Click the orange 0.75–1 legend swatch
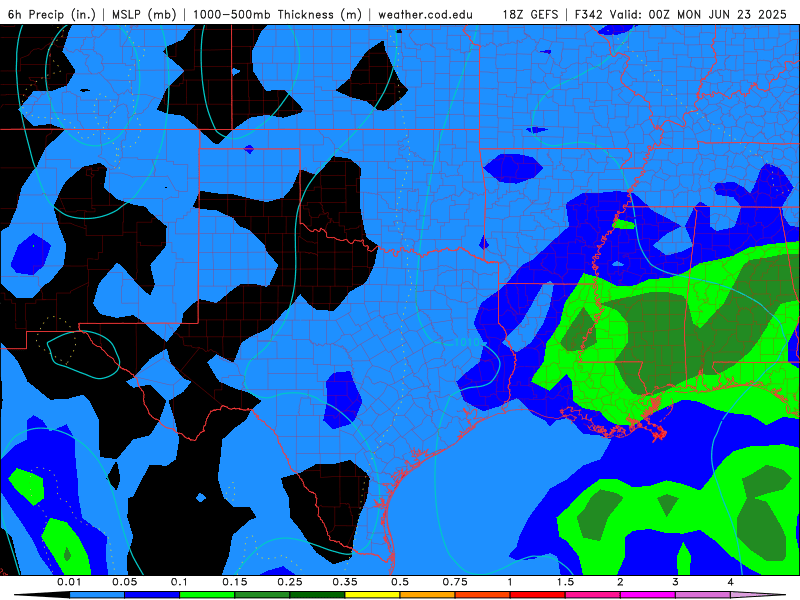800x600 pixels. [483, 595]
